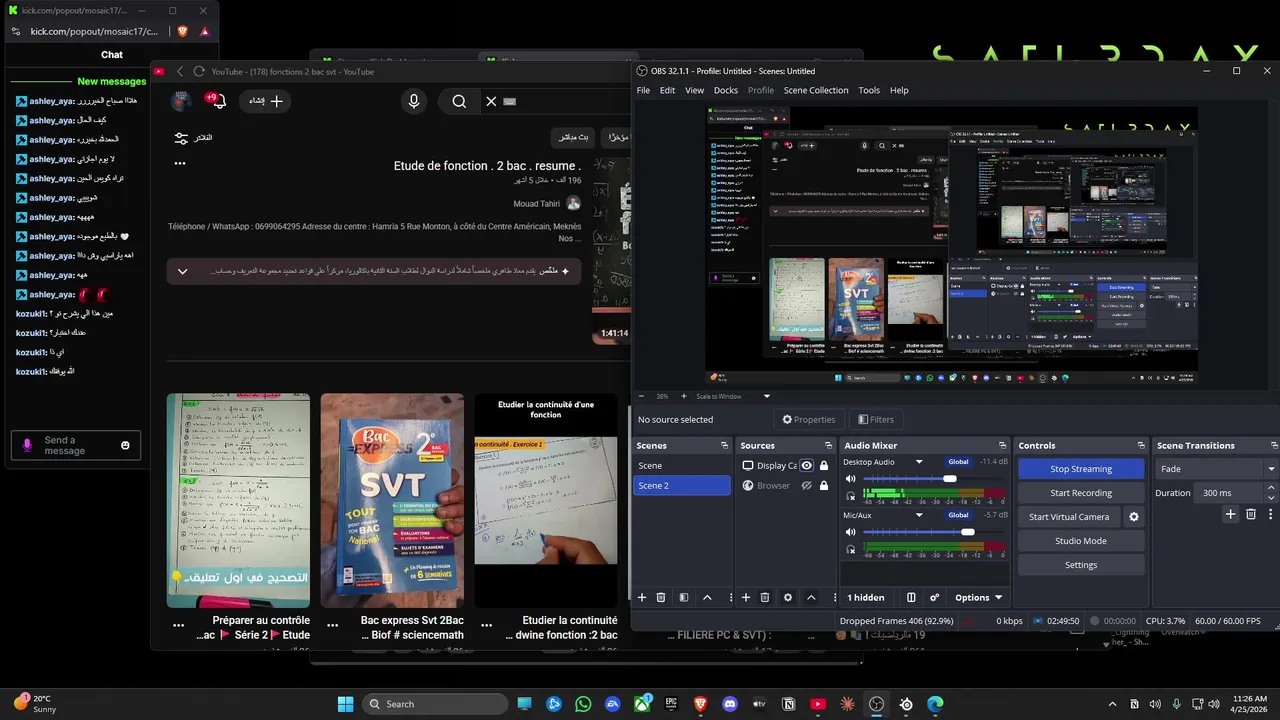Open the OBS File menu
Viewport: 1280px width, 720px height.
click(x=643, y=90)
